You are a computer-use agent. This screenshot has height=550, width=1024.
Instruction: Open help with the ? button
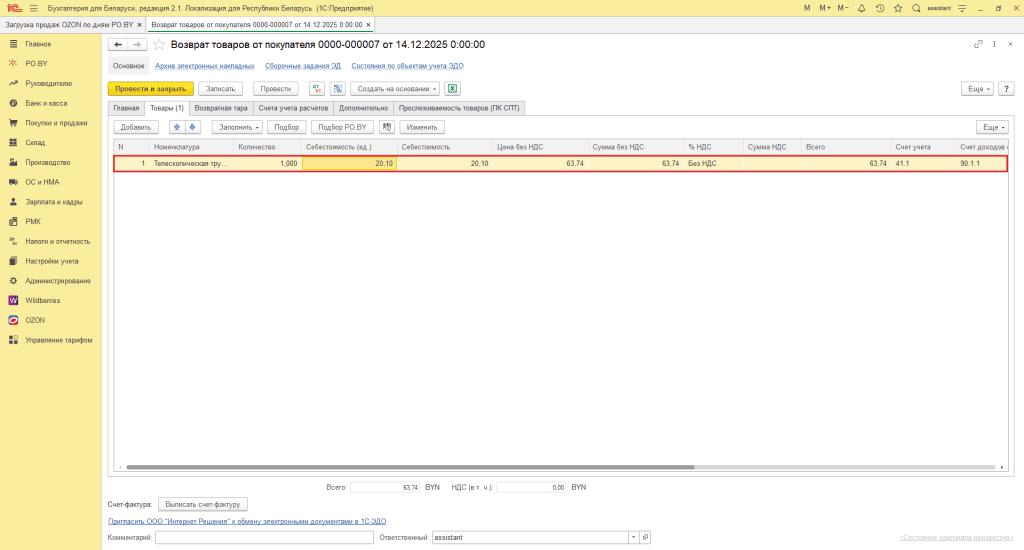1006,89
